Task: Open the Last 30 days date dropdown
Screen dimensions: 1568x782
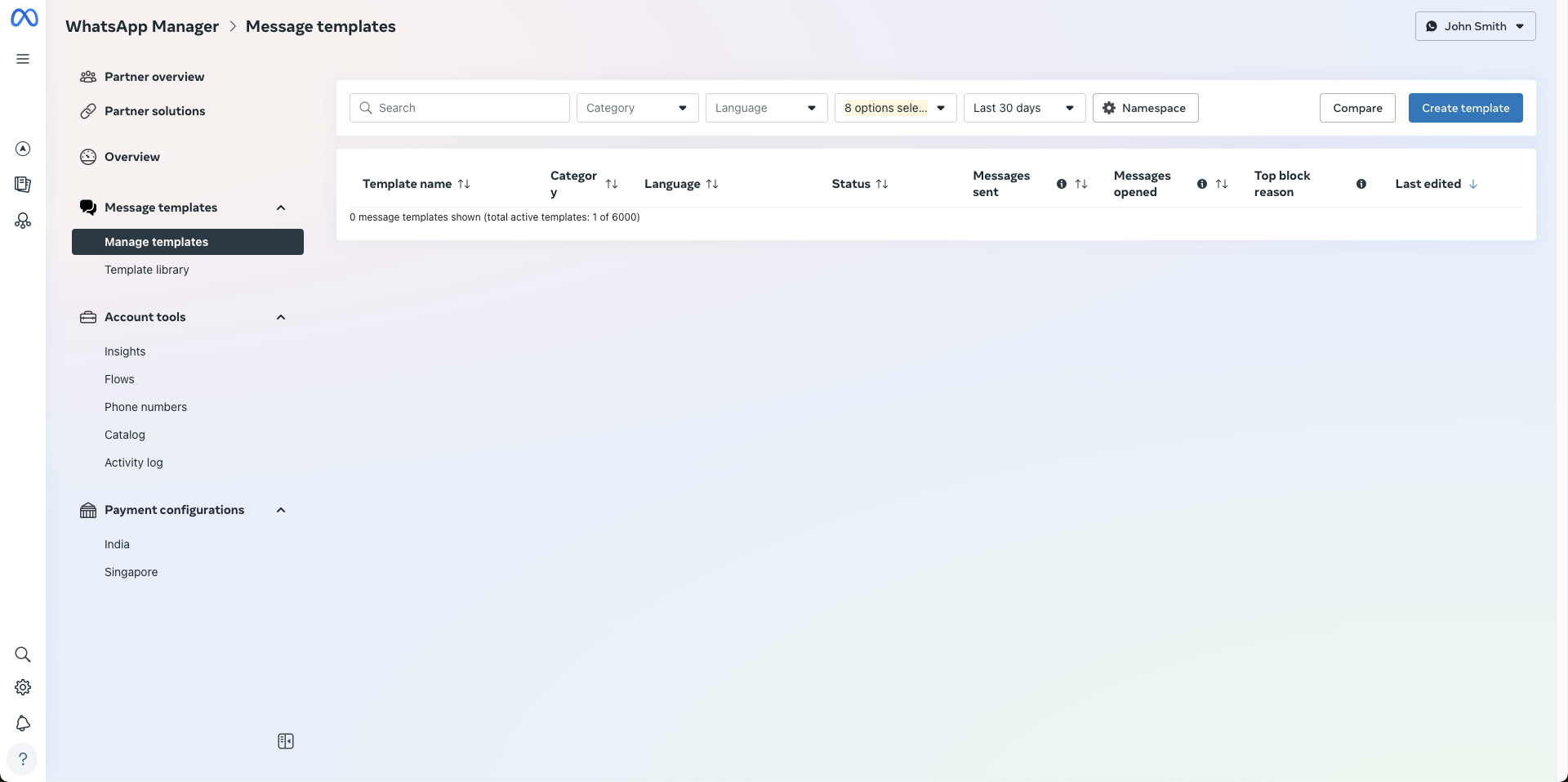Action: [1024, 108]
